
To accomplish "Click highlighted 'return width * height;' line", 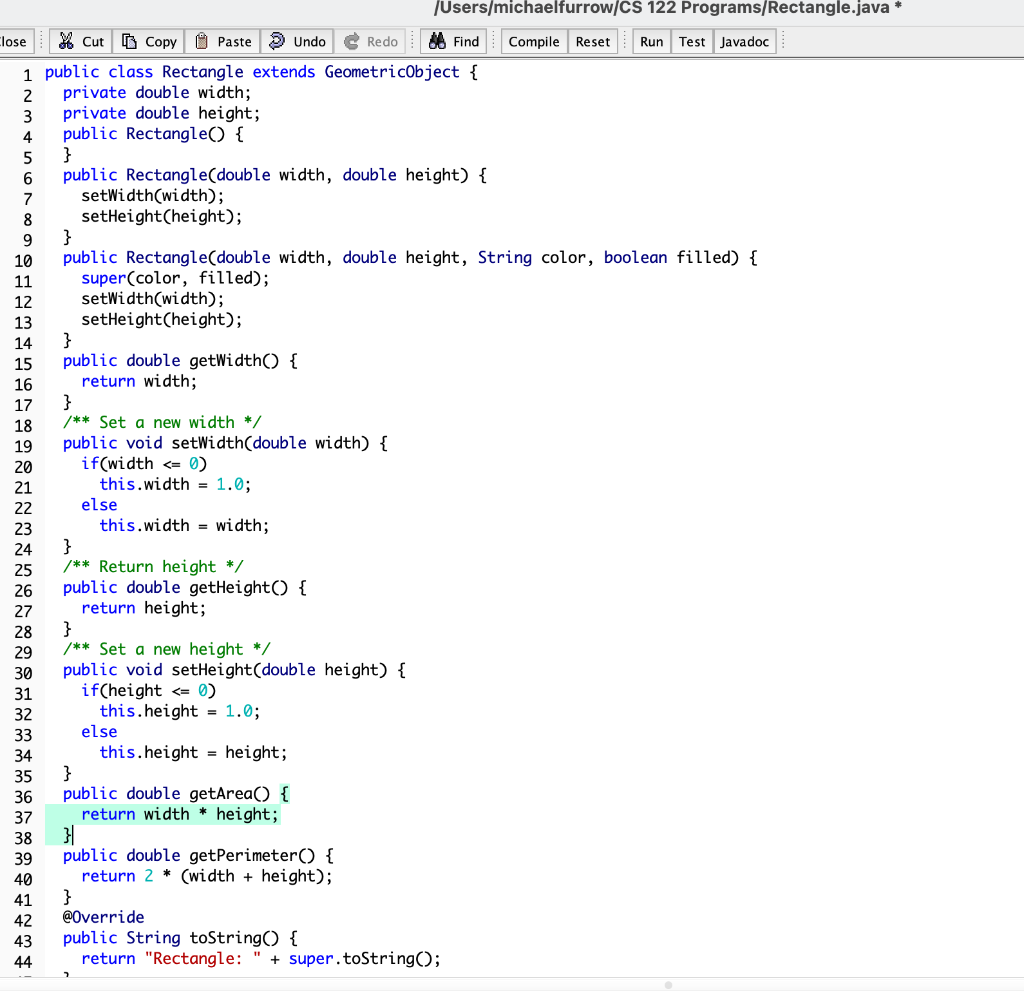I will pos(180,815).
